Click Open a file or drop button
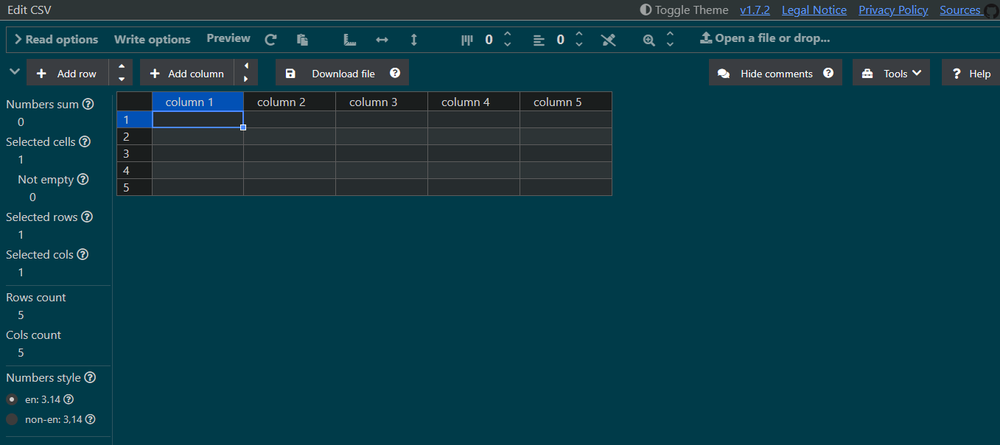 (x=765, y=38)
